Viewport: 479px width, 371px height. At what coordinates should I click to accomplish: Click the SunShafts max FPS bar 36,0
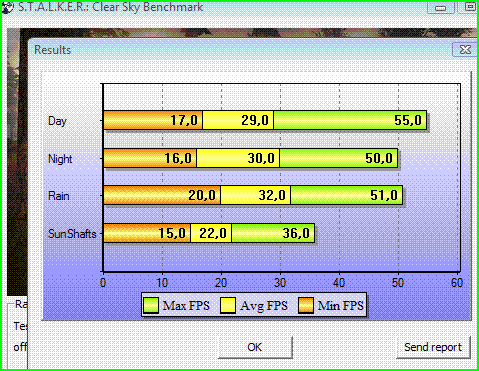(x=273, y=233)
